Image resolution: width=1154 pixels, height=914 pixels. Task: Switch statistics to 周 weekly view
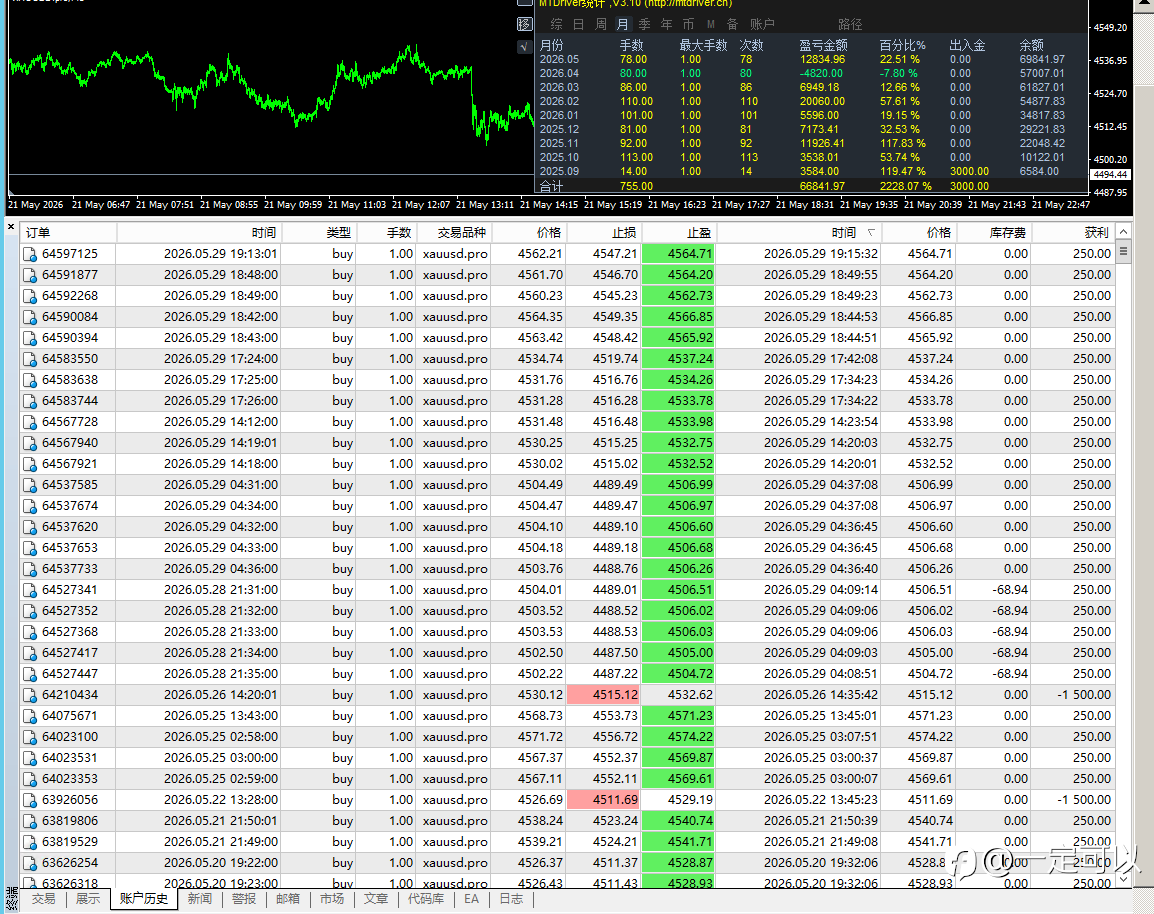601,24
